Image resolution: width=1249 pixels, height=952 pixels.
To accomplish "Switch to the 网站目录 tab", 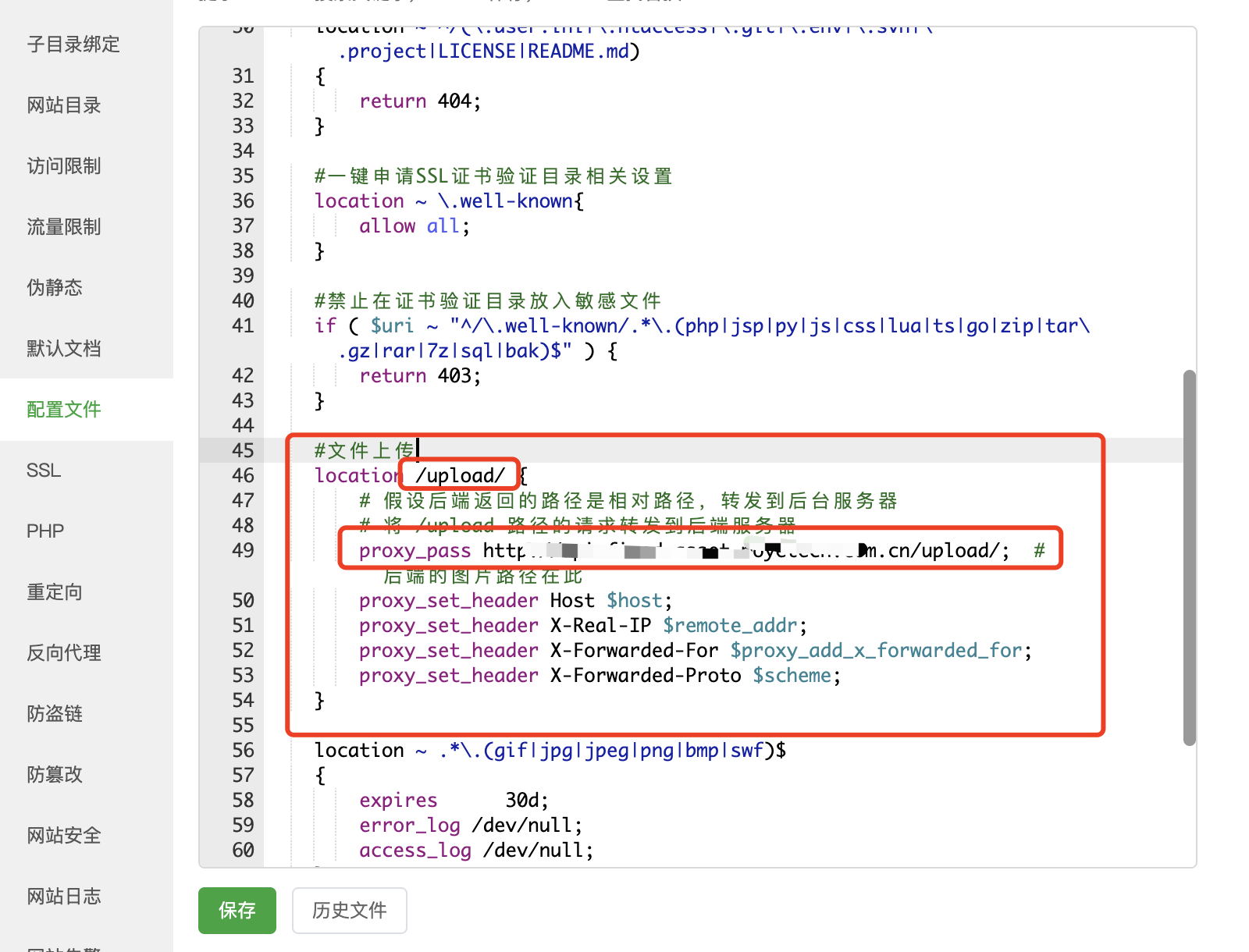I will tap(64, 105).
